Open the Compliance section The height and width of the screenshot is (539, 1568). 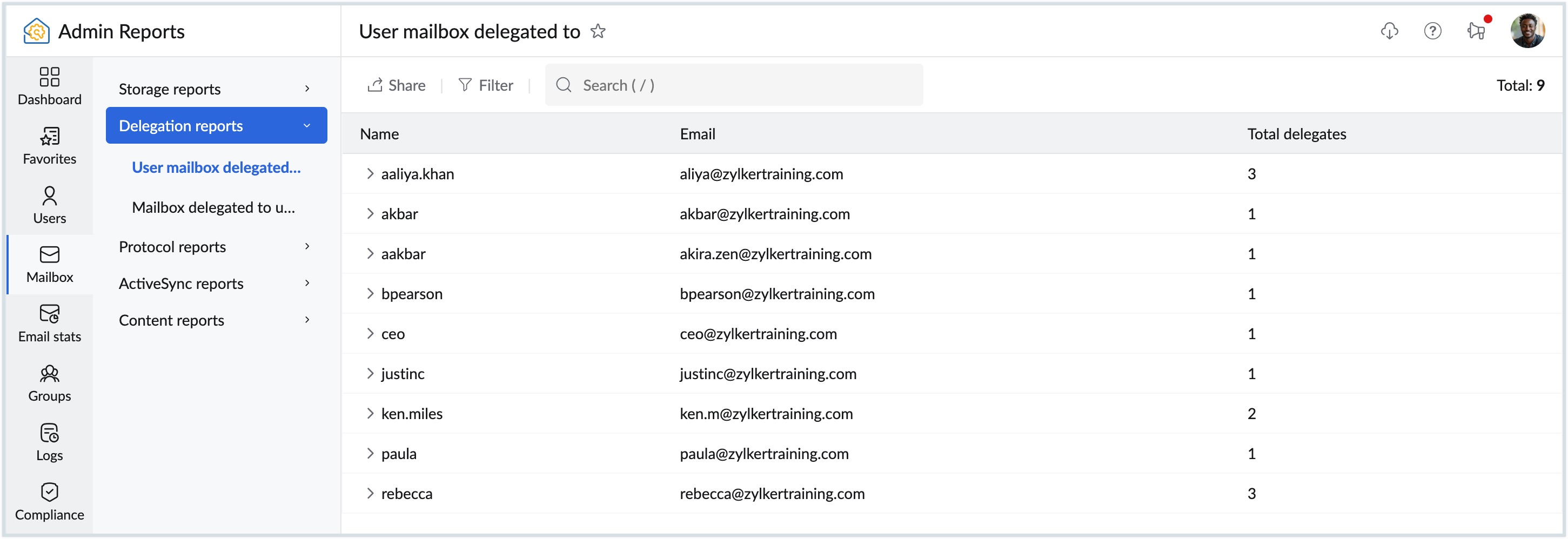click(49, 501)
